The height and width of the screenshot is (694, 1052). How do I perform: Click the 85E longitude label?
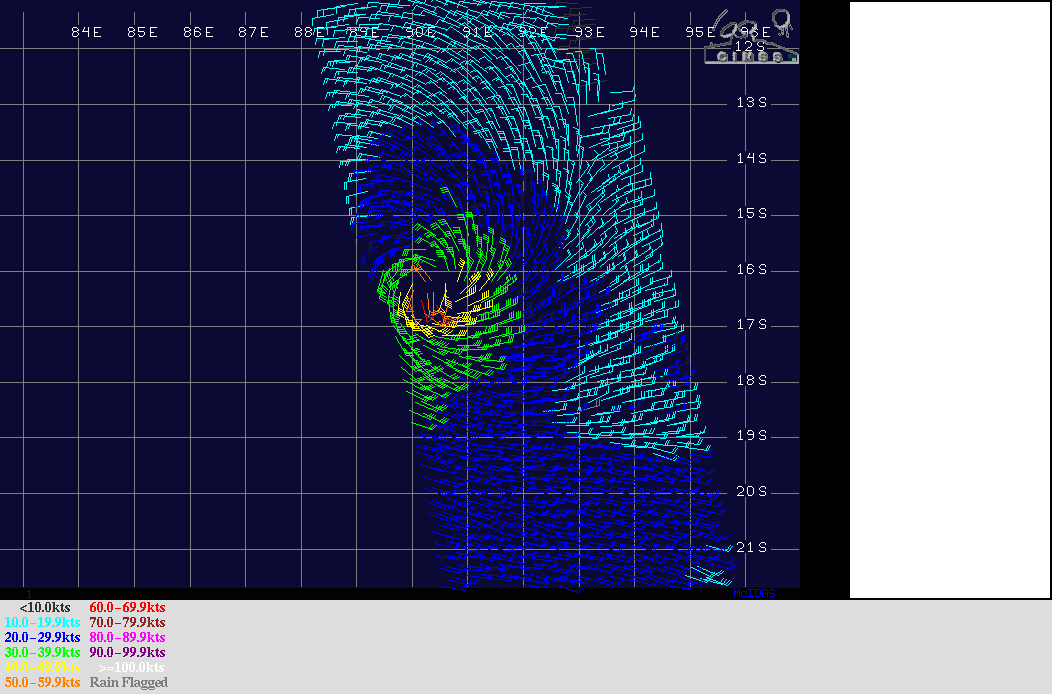click(142, 32)
